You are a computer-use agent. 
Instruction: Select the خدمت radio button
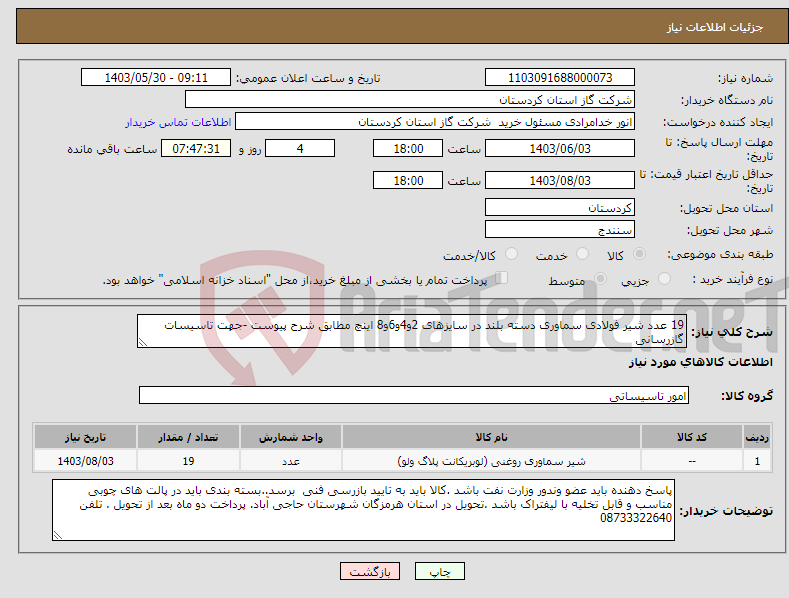(x=582, y=254)
